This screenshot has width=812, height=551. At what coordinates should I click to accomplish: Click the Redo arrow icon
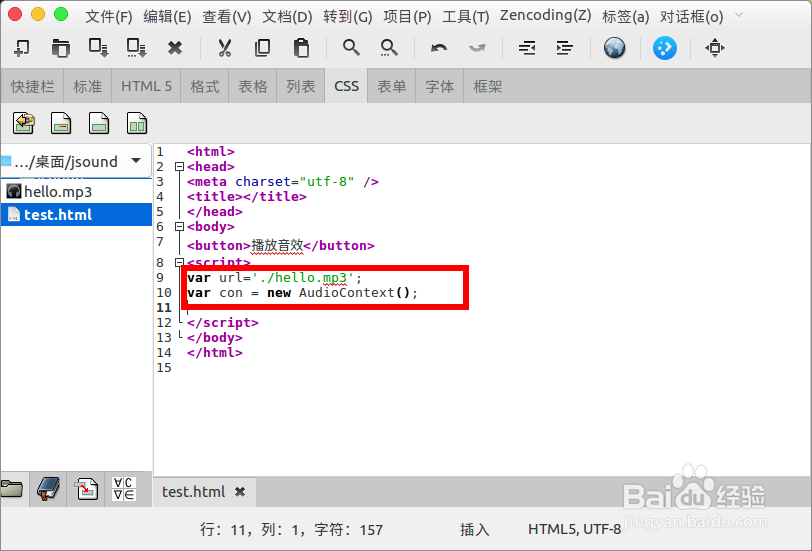coord(477,48)
